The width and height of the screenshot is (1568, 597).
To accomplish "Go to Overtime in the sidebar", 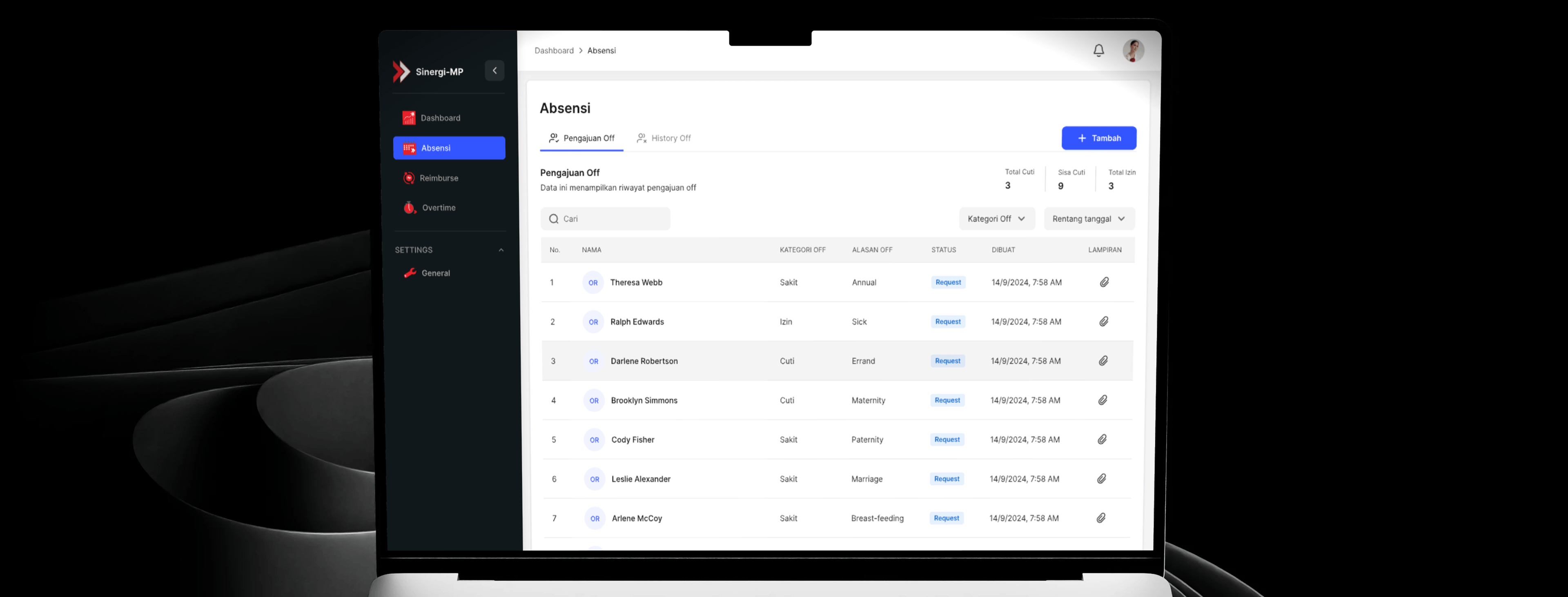I will 438,208.
